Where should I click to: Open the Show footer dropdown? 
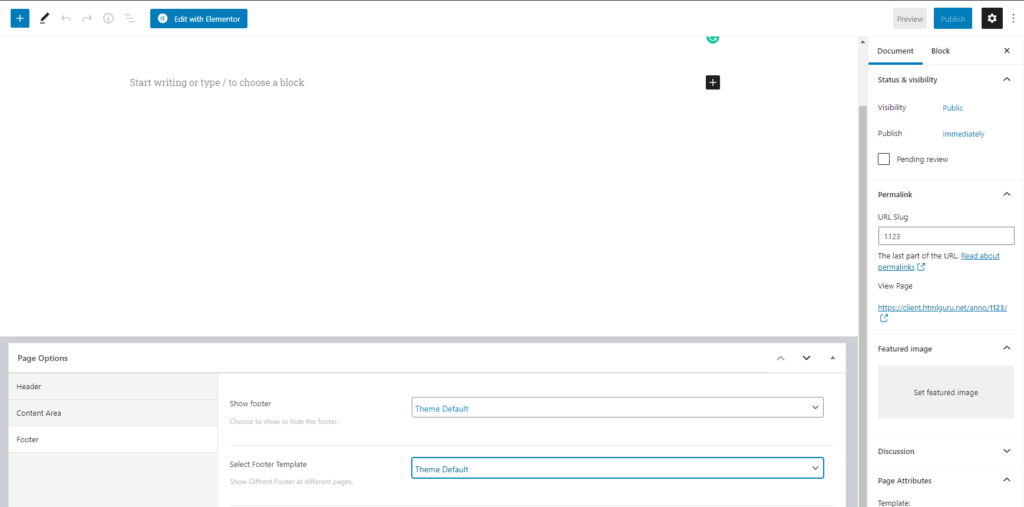(x=617, y=408)
